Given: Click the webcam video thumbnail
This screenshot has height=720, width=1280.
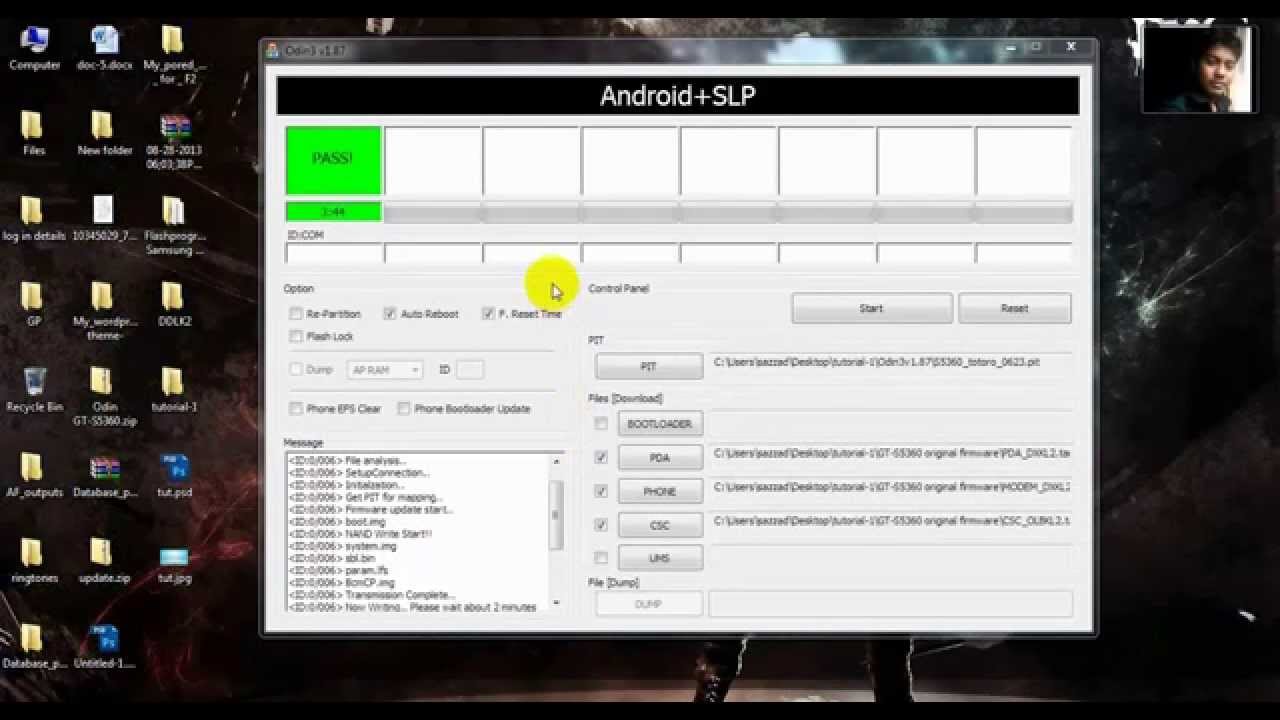Looking at the screenshot, I should (x=1198, y=68).
